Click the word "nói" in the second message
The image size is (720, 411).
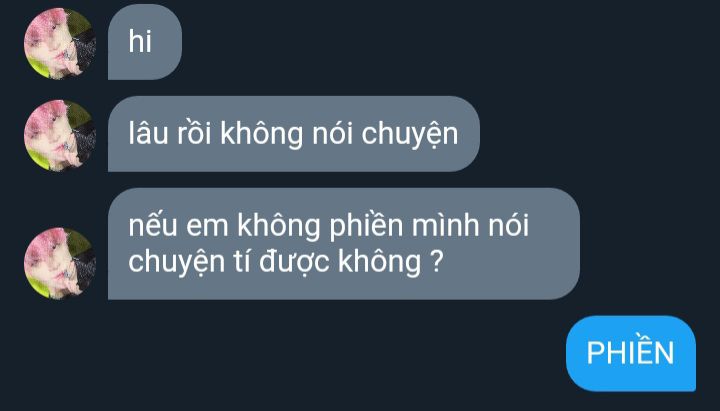tap(332, 134)
